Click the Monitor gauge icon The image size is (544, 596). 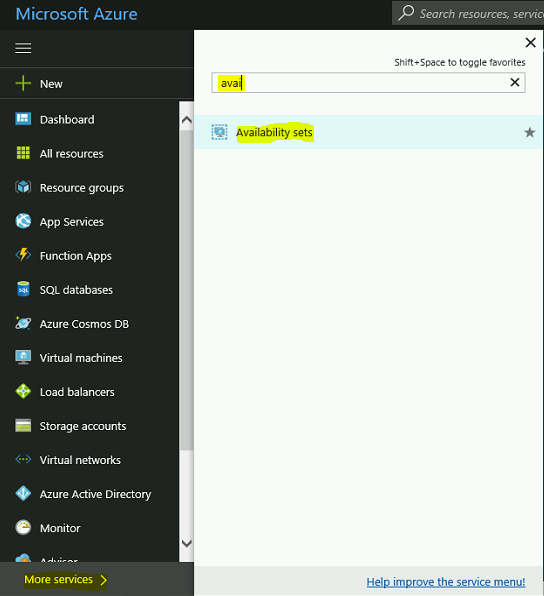[23, 527]
